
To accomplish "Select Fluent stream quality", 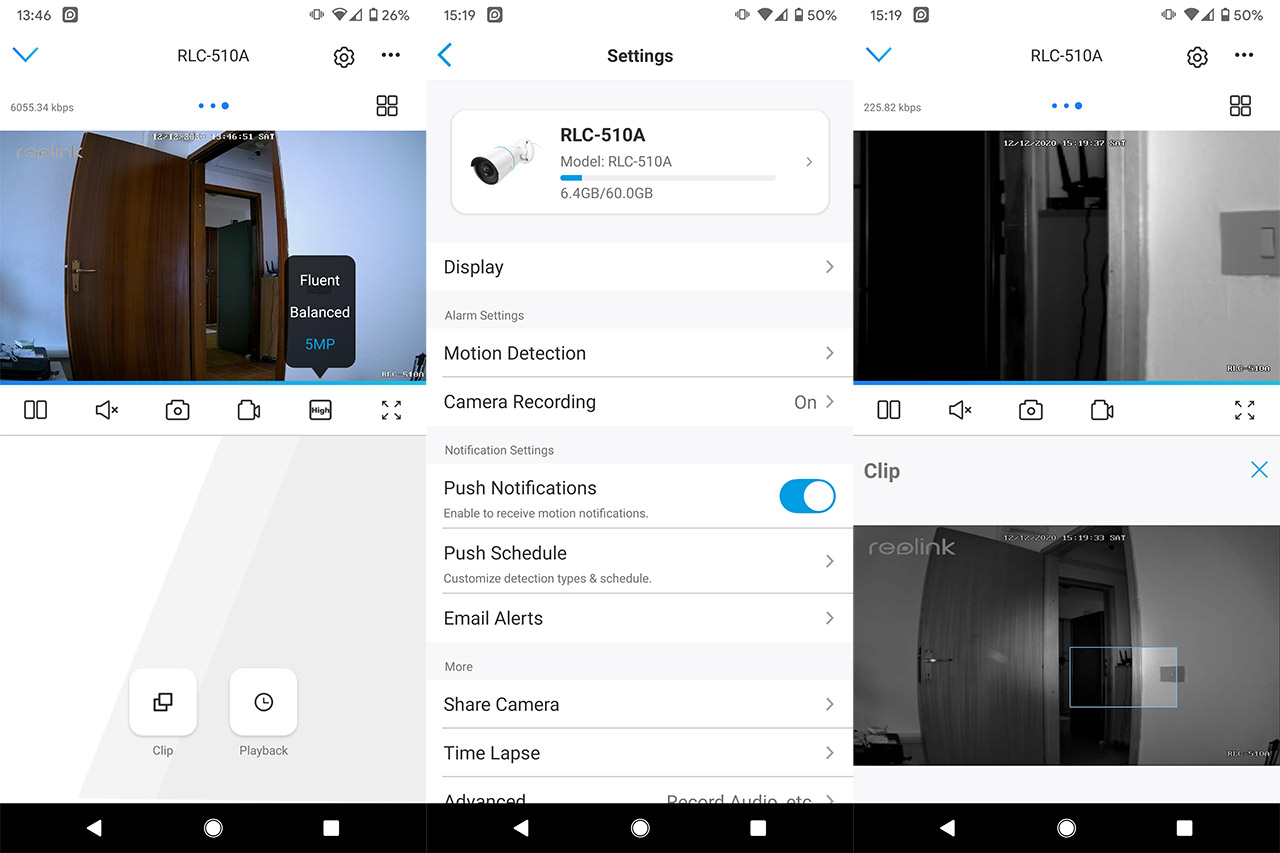I will pos(320,280).
